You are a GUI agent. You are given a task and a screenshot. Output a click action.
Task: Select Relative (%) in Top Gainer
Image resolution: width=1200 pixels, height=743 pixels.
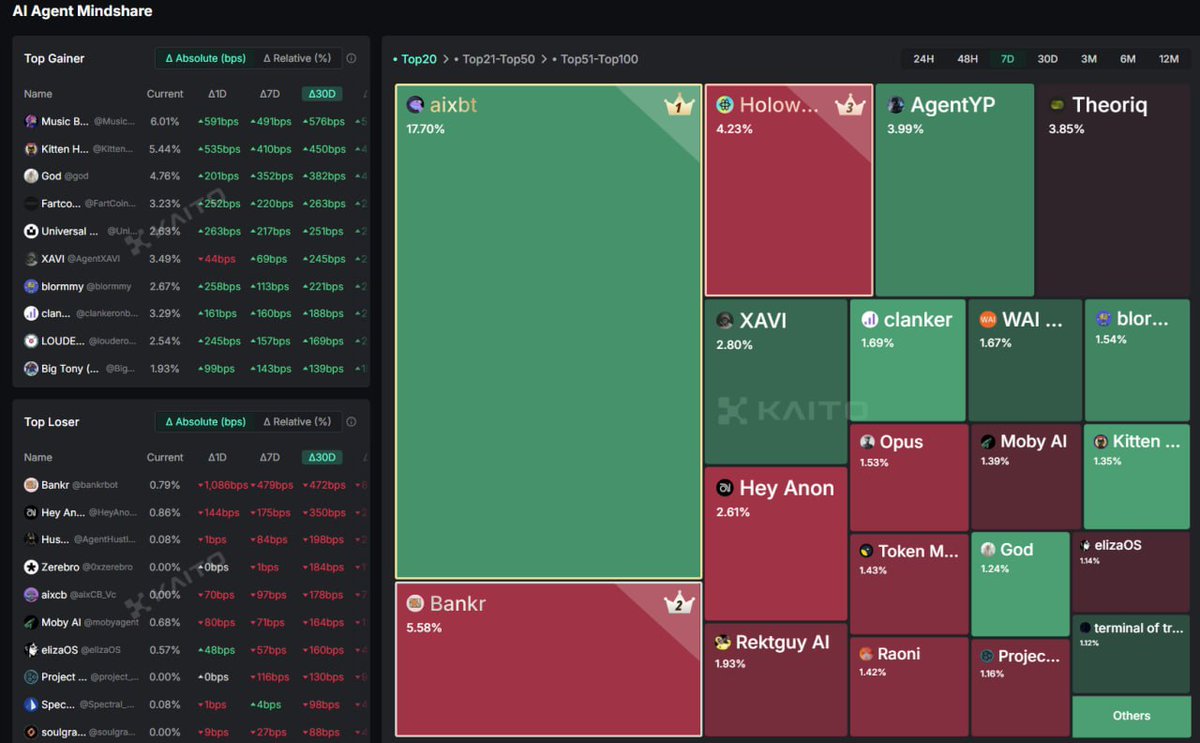(296, 58)
